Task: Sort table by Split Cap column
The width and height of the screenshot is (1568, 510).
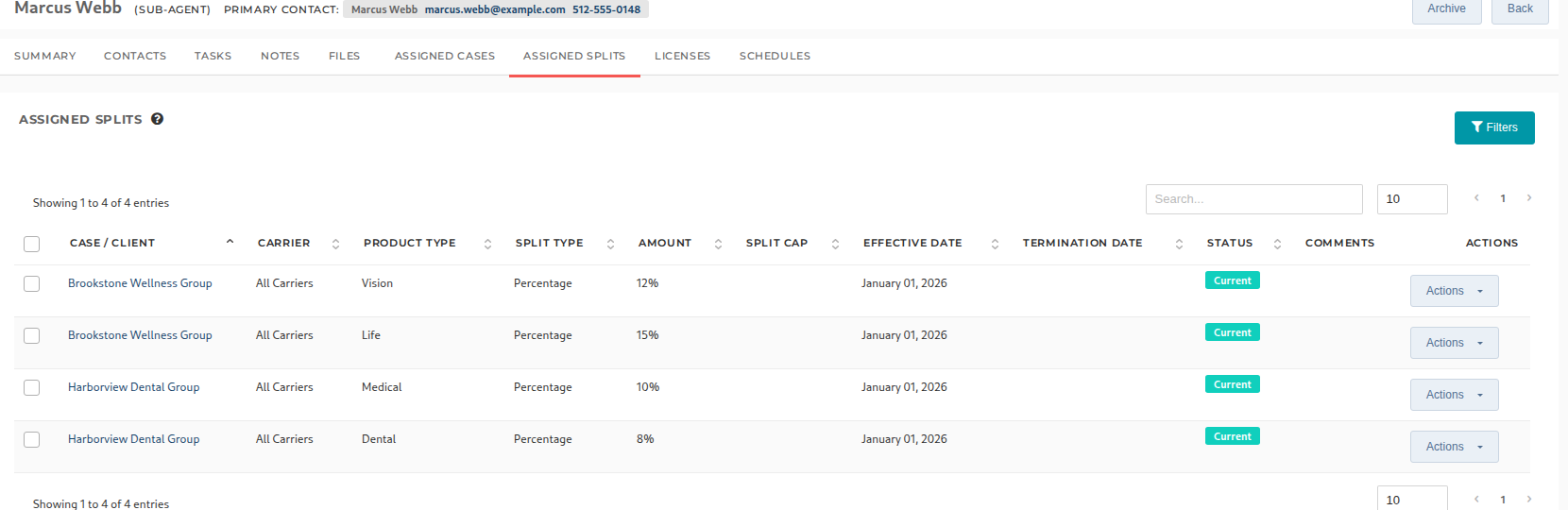Action: tap(835, 244)
